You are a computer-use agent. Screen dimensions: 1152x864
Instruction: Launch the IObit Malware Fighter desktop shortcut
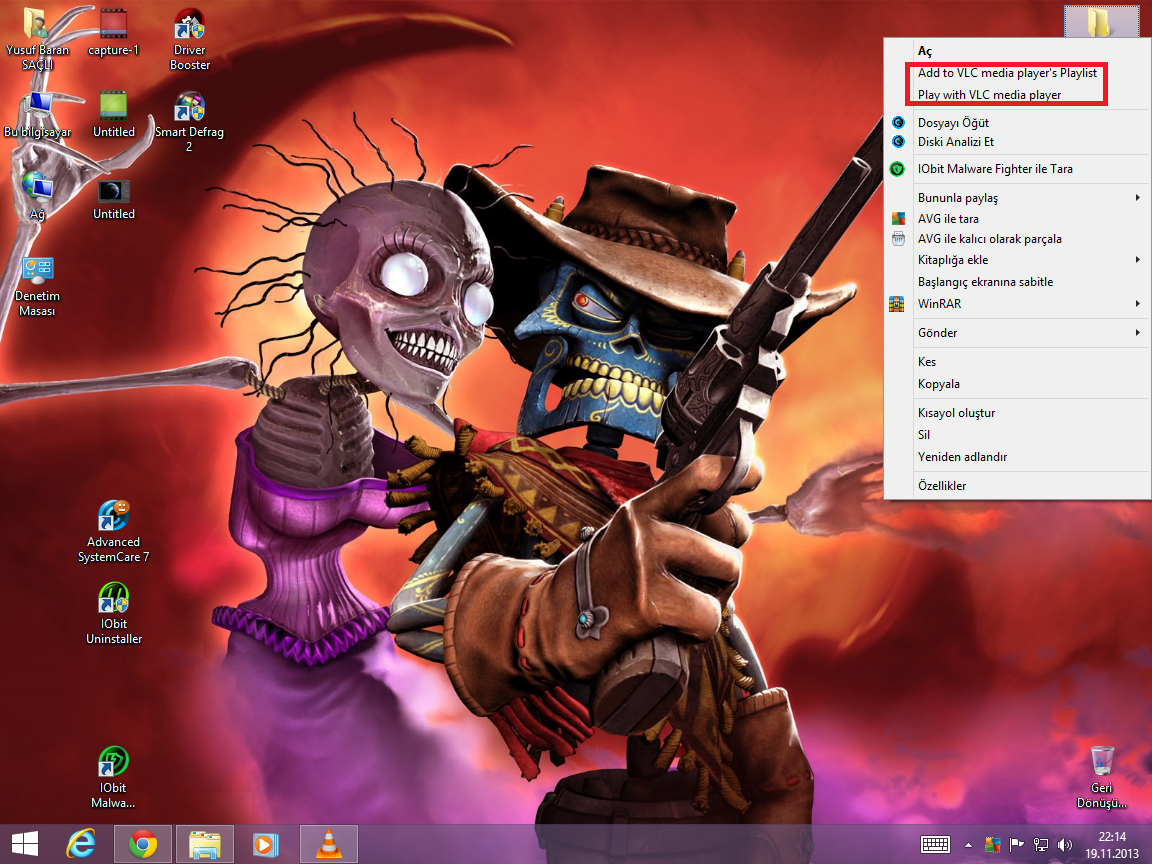click(113, 777)
